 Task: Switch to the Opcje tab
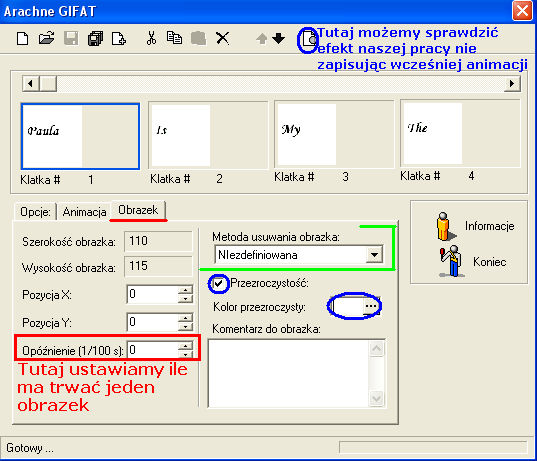[x=35, y=212]
